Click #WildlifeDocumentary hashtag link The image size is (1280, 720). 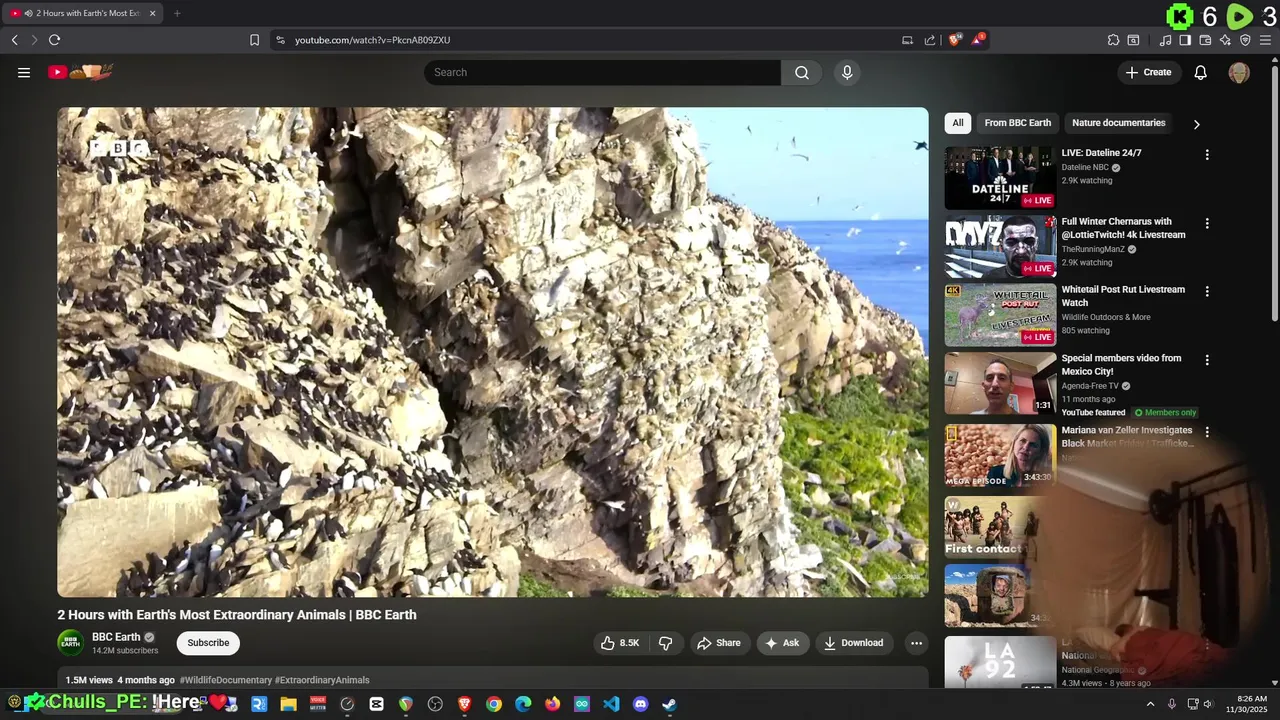[x=226, y=680]
